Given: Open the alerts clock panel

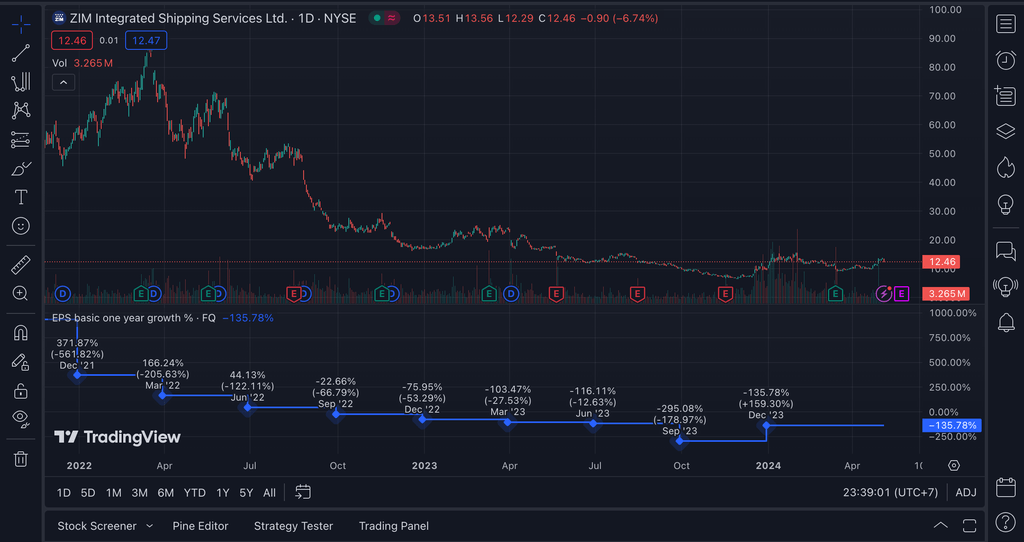Looking at the screenshot, I should (x=1005, y=60).
